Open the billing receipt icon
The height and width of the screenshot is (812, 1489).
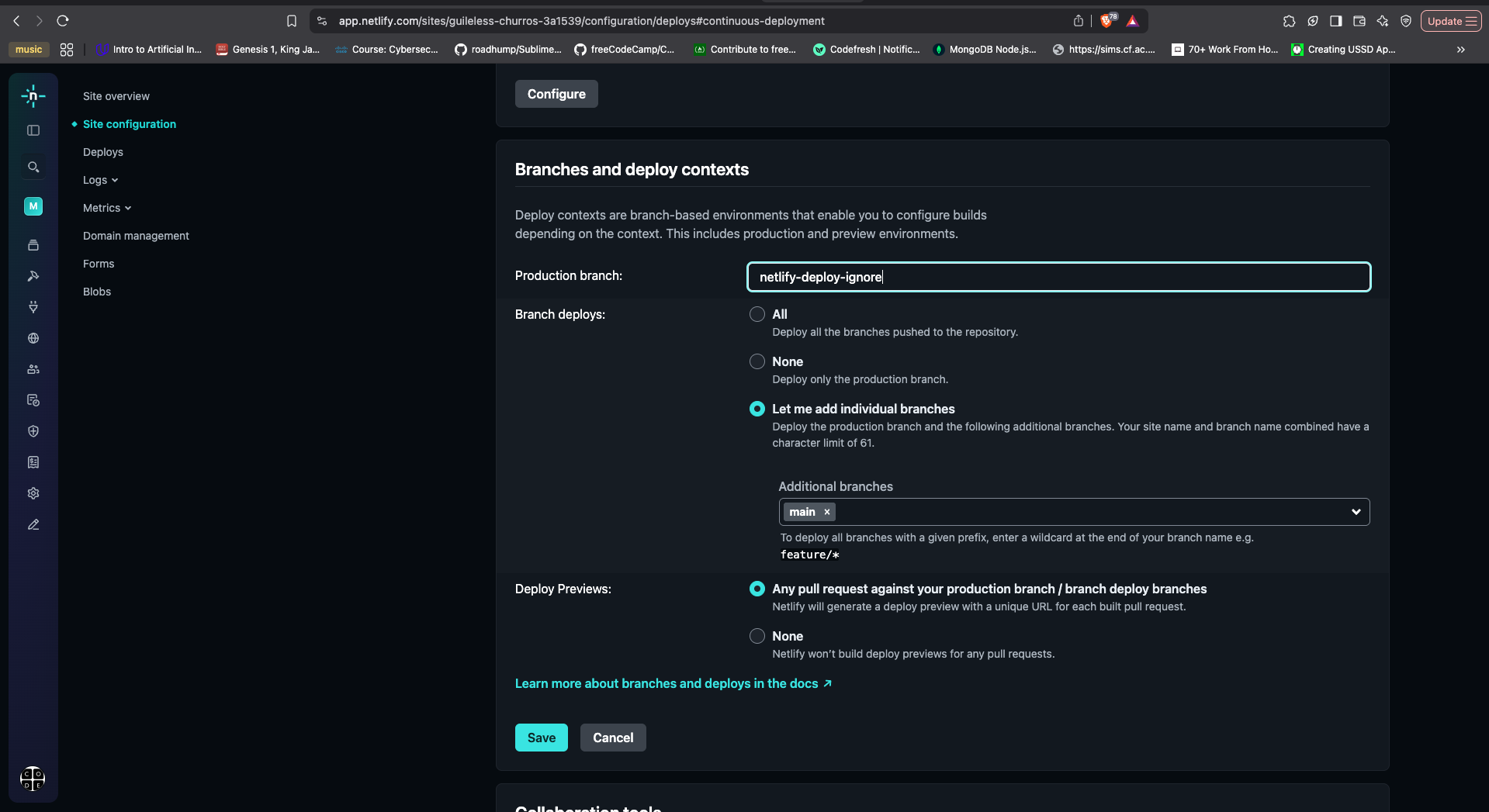coord(33,462)
